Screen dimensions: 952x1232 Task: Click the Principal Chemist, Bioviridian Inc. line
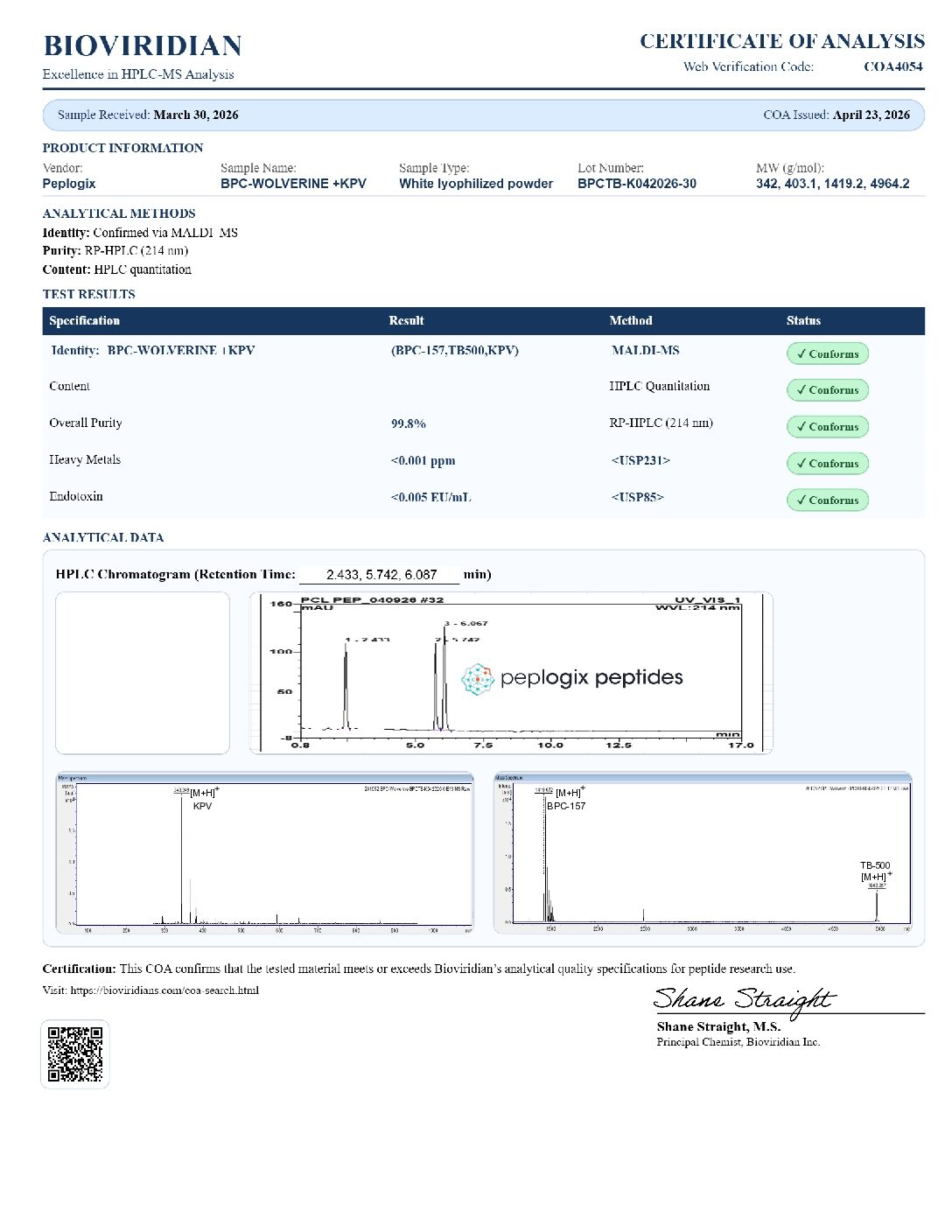(x=738, y=1042)
